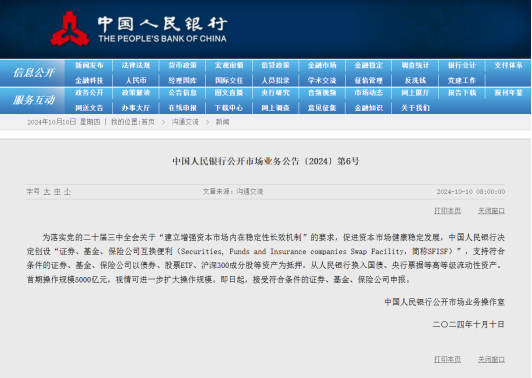
Task: Select 金融科技 in navigation
Action: pyautogui.click(x=89, y=81)
